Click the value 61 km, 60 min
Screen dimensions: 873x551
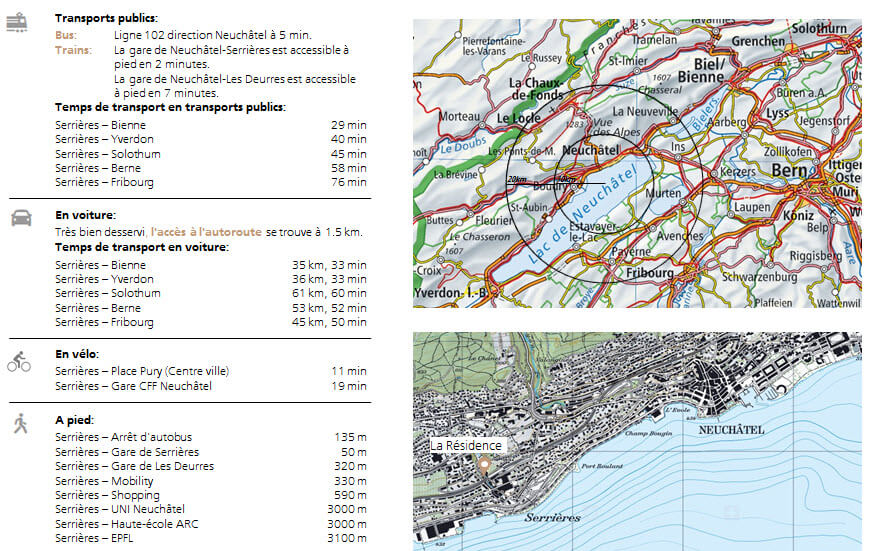point(329,293)
